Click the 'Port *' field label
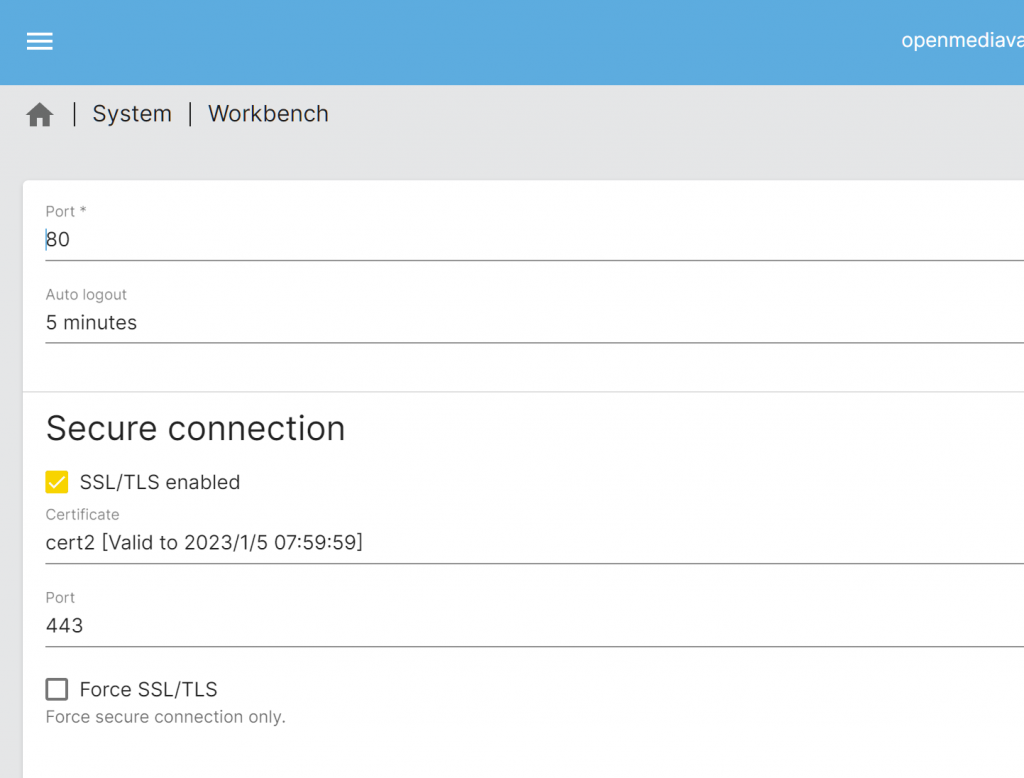This screenshot has width=1024, height=778. (66, 211)
